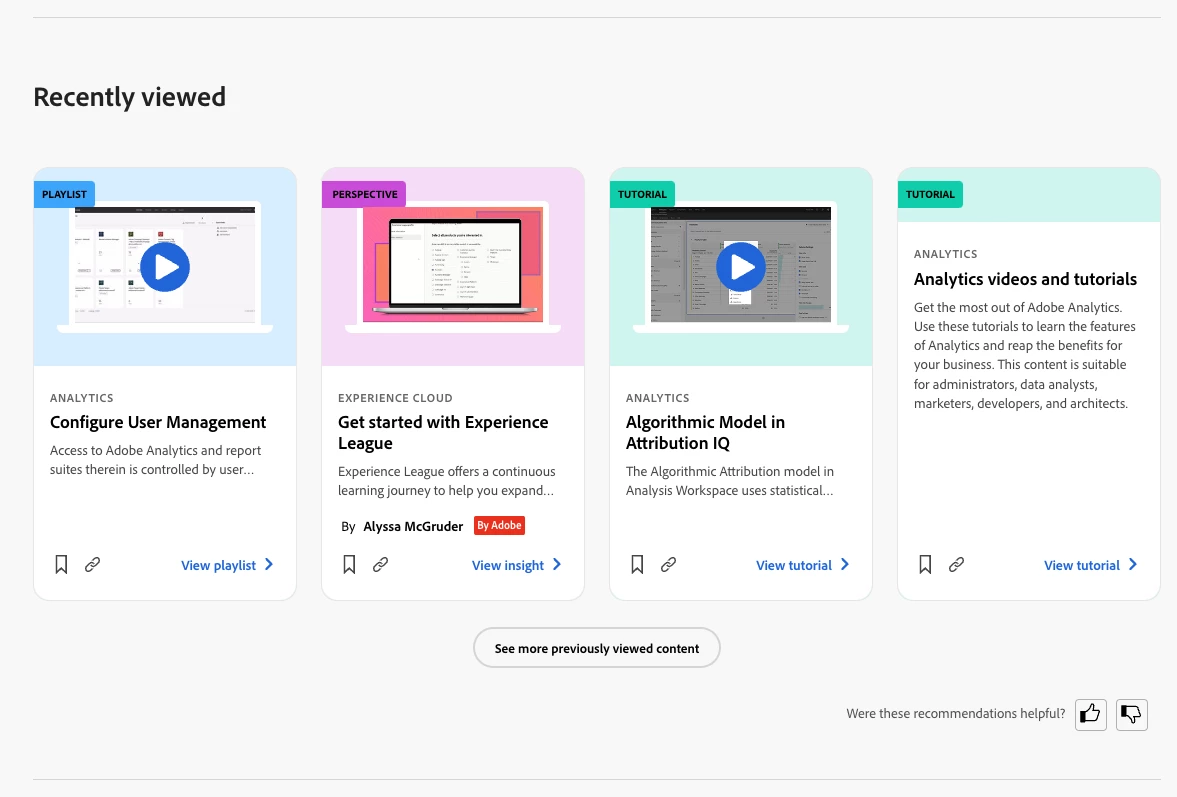Open the Algorithmic Model in Attribution IQ title

point(706,432)
